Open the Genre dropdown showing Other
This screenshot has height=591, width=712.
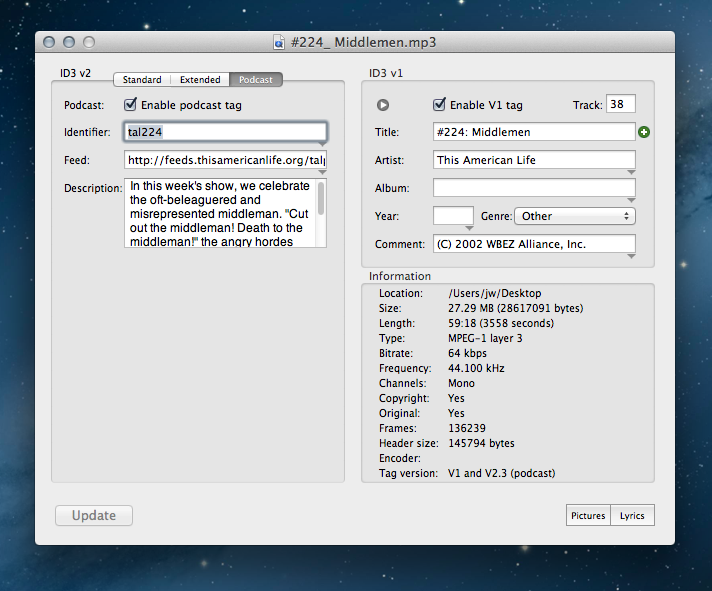click(x=574, y=216)
